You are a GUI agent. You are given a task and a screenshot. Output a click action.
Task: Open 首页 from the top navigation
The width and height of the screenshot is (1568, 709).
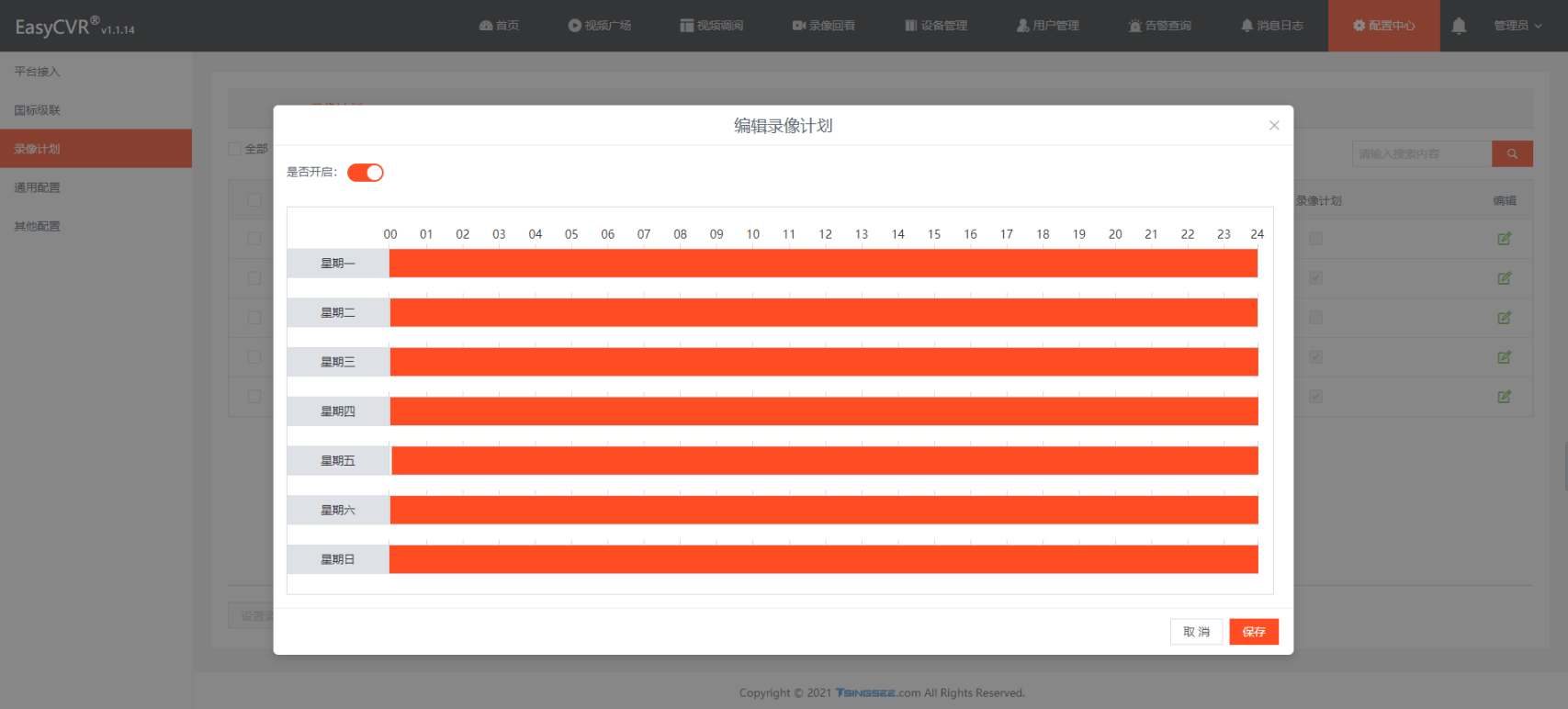(x=499, y=26)
